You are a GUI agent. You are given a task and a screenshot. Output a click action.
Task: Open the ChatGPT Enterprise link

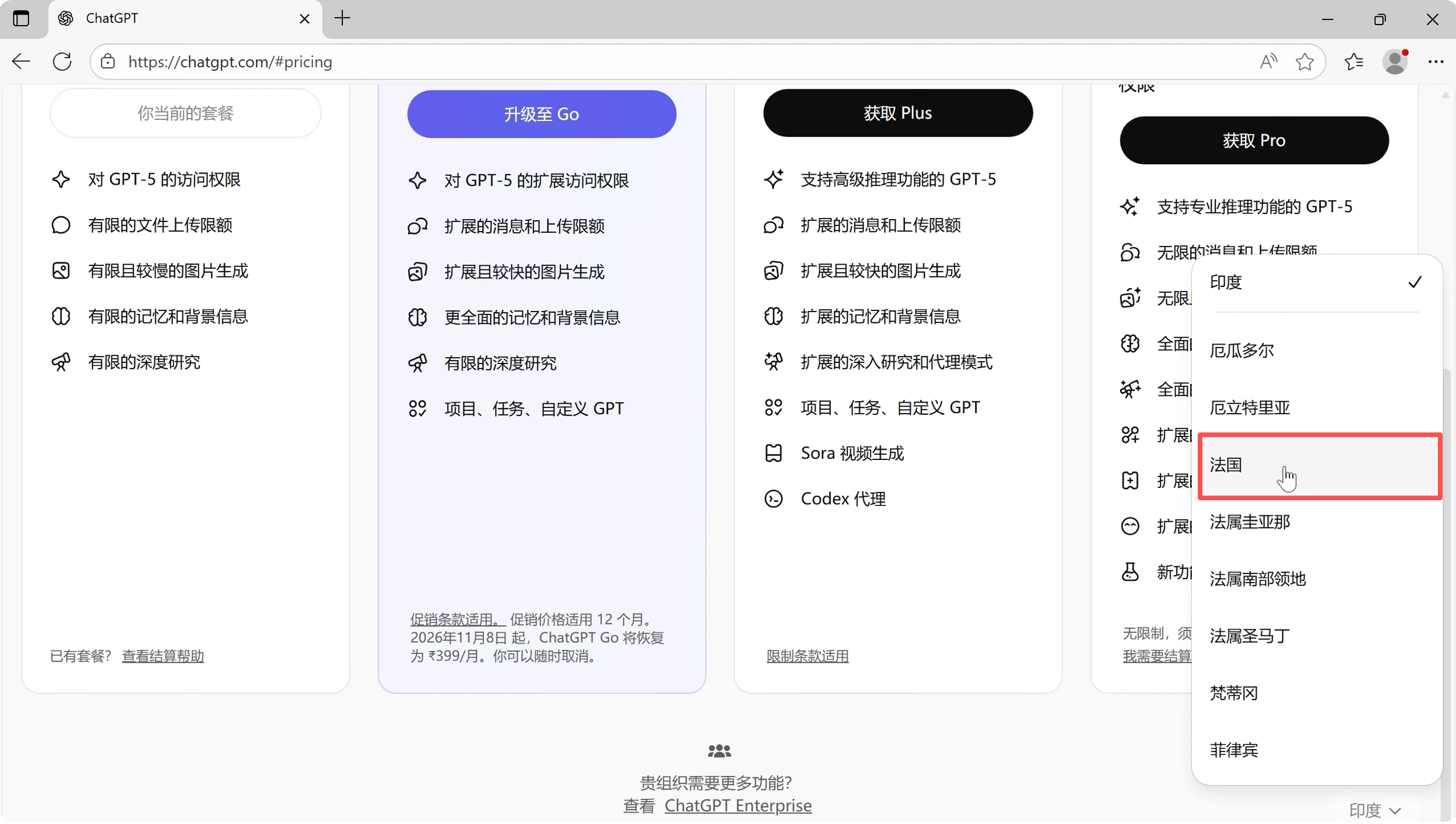[737, 806]
